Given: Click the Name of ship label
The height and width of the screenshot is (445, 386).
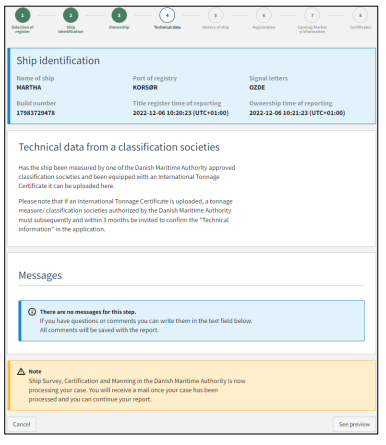Looking at the screenshot, I should click(35, 78).
